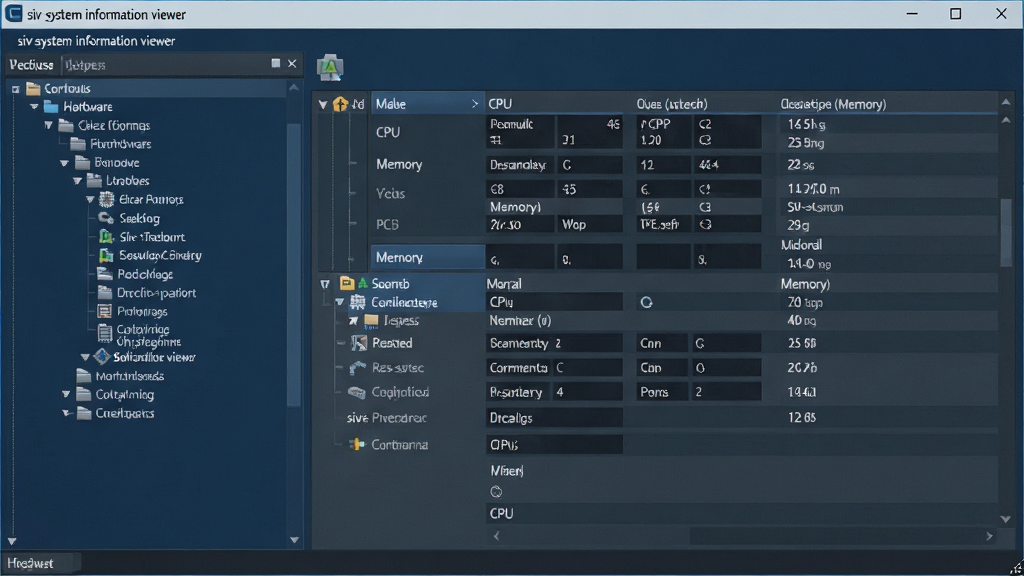The height and width of the screenshot is (576, 1024).
Task: Click the horizontal scrollbar left arrow
Action: click(496, 536)
